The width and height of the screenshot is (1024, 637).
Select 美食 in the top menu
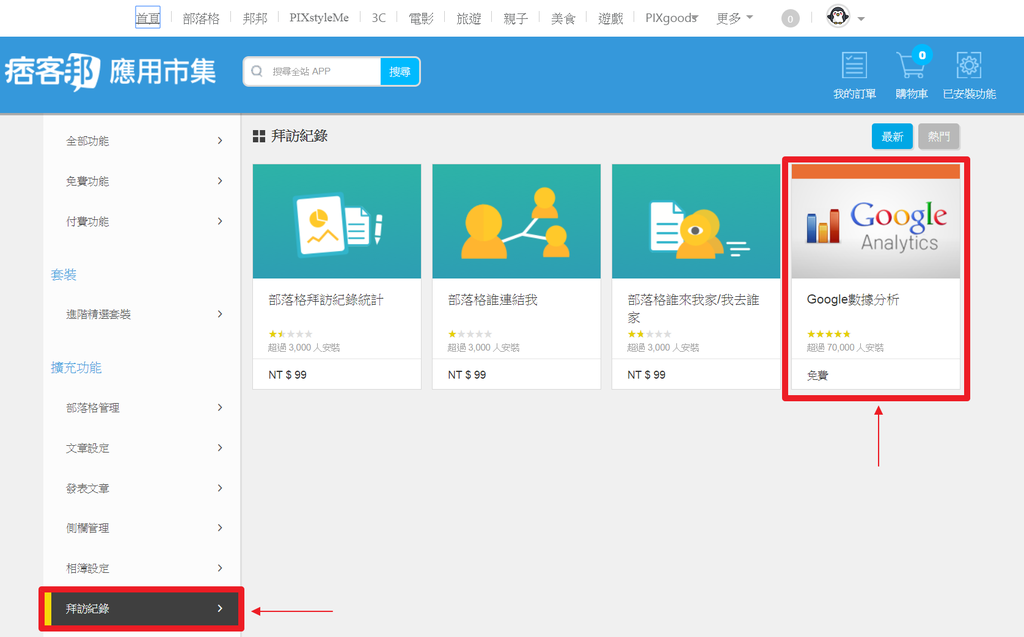[x=563, y=17]
